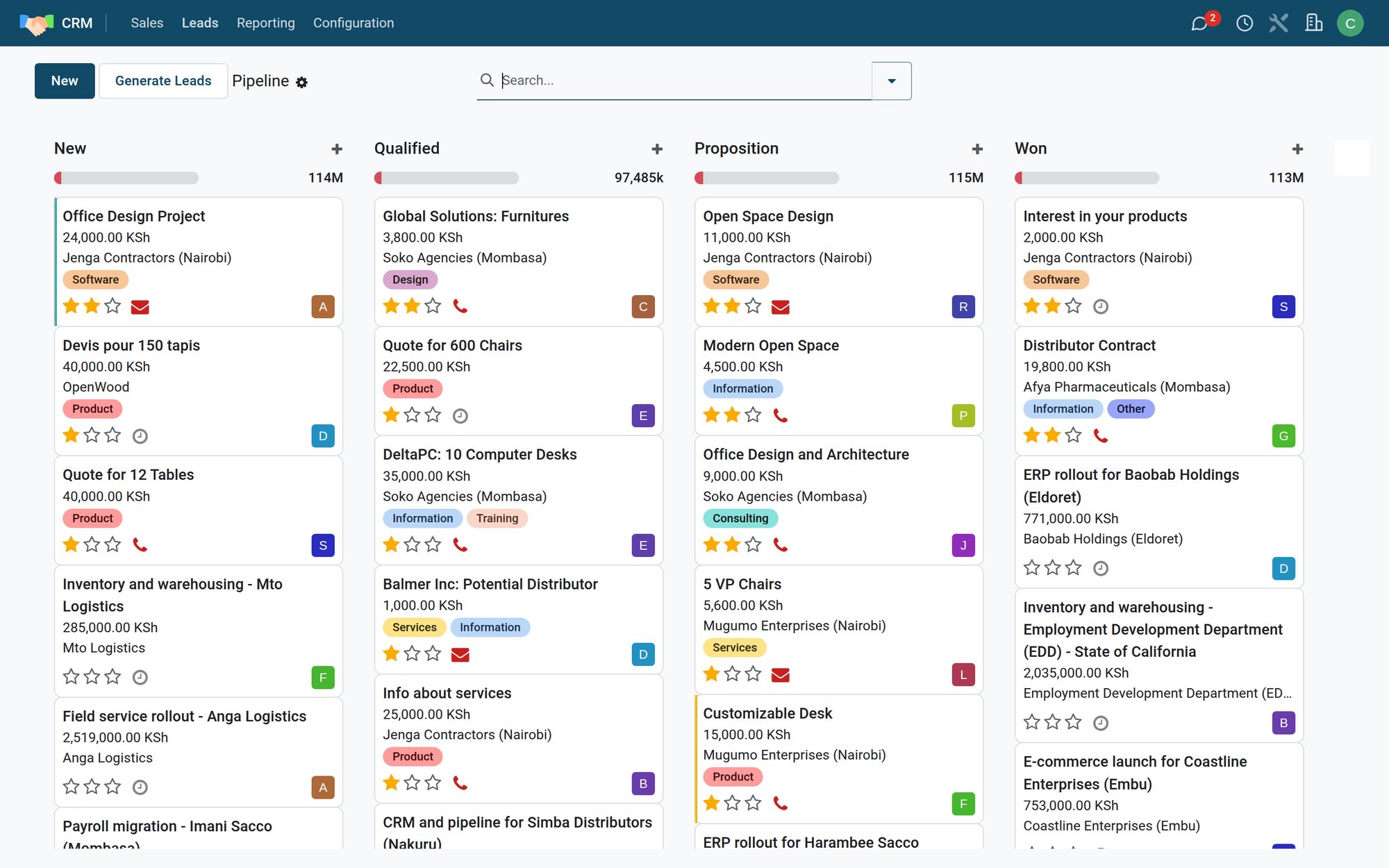The width and height of the screenshot is (1389, 868).
Task: Click the Proposition column title
Action: pos(736,149)
